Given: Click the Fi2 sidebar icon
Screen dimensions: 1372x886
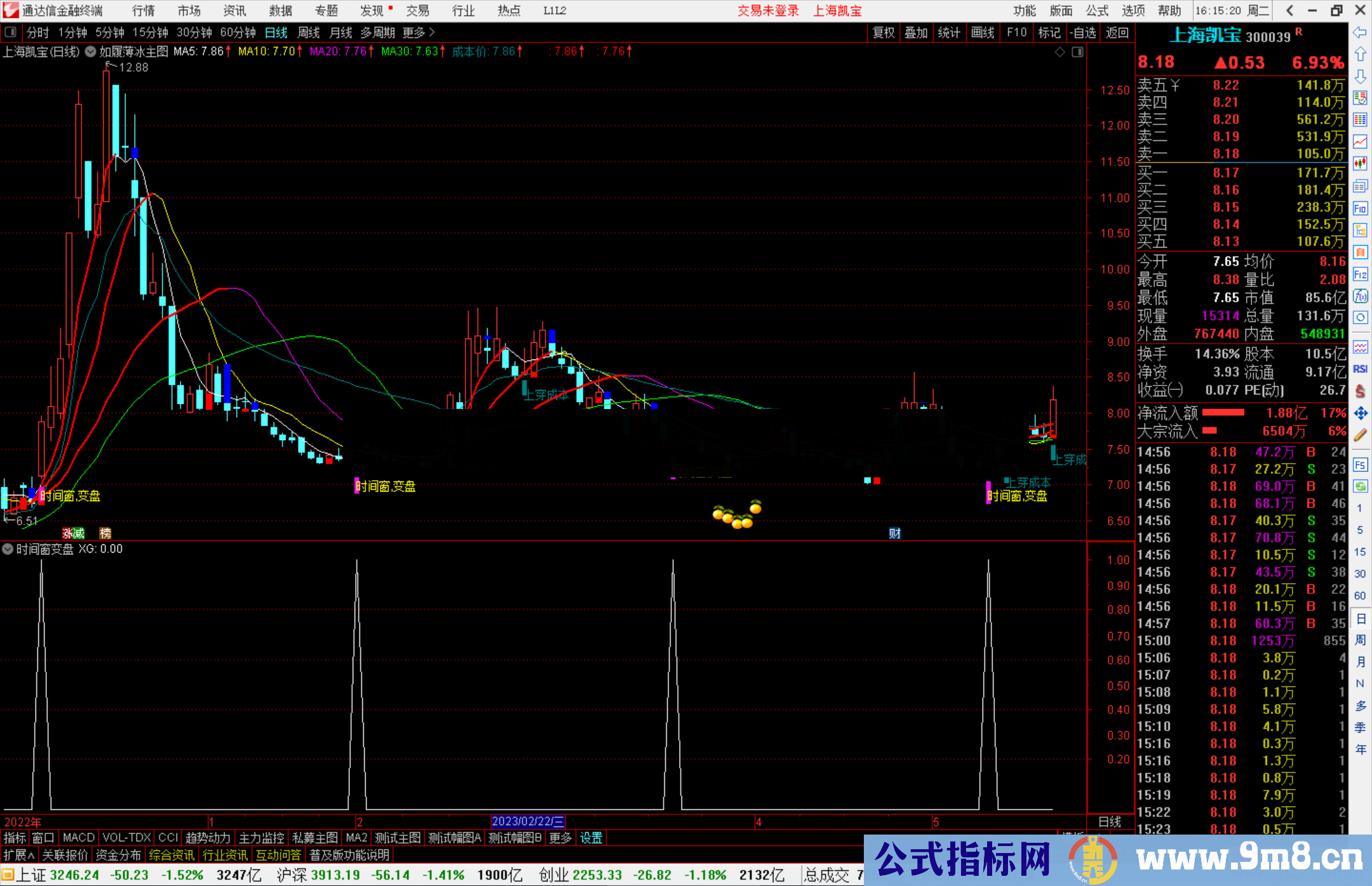Looking at the screenshot, I should 1360,274.
